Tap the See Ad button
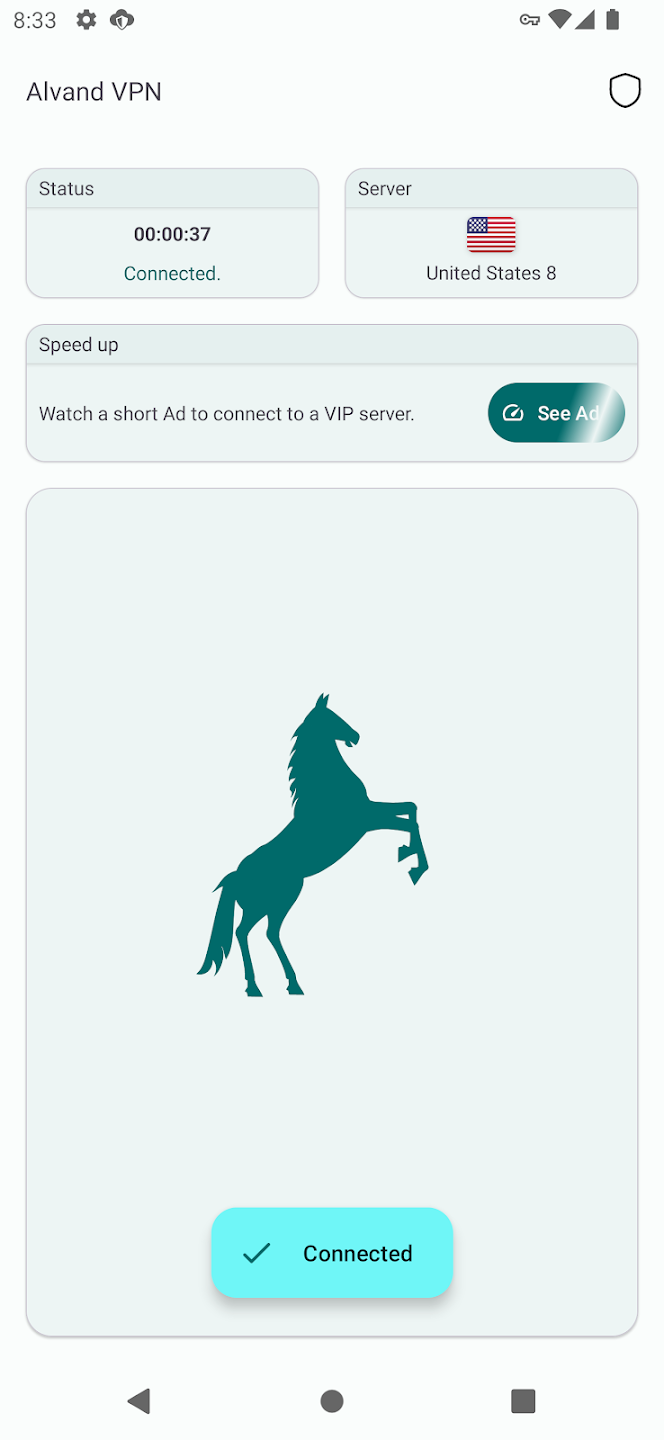 point(556,413)
